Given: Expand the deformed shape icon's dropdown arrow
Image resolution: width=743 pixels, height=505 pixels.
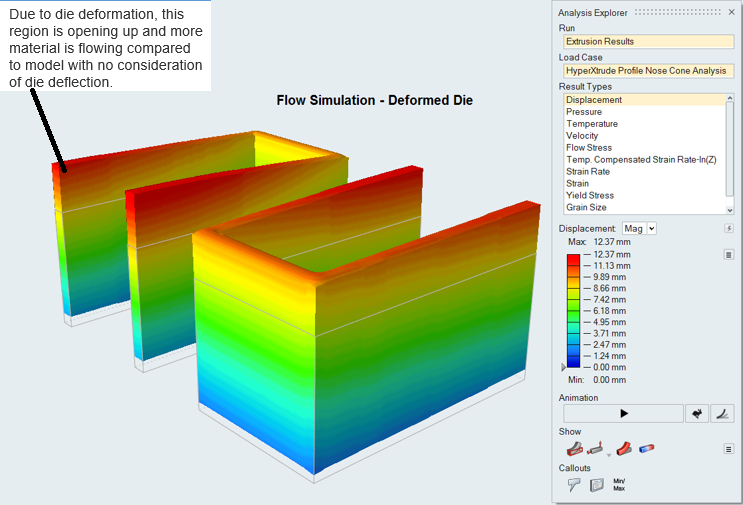Looking at the screenshot, I should tap(609, 453).
